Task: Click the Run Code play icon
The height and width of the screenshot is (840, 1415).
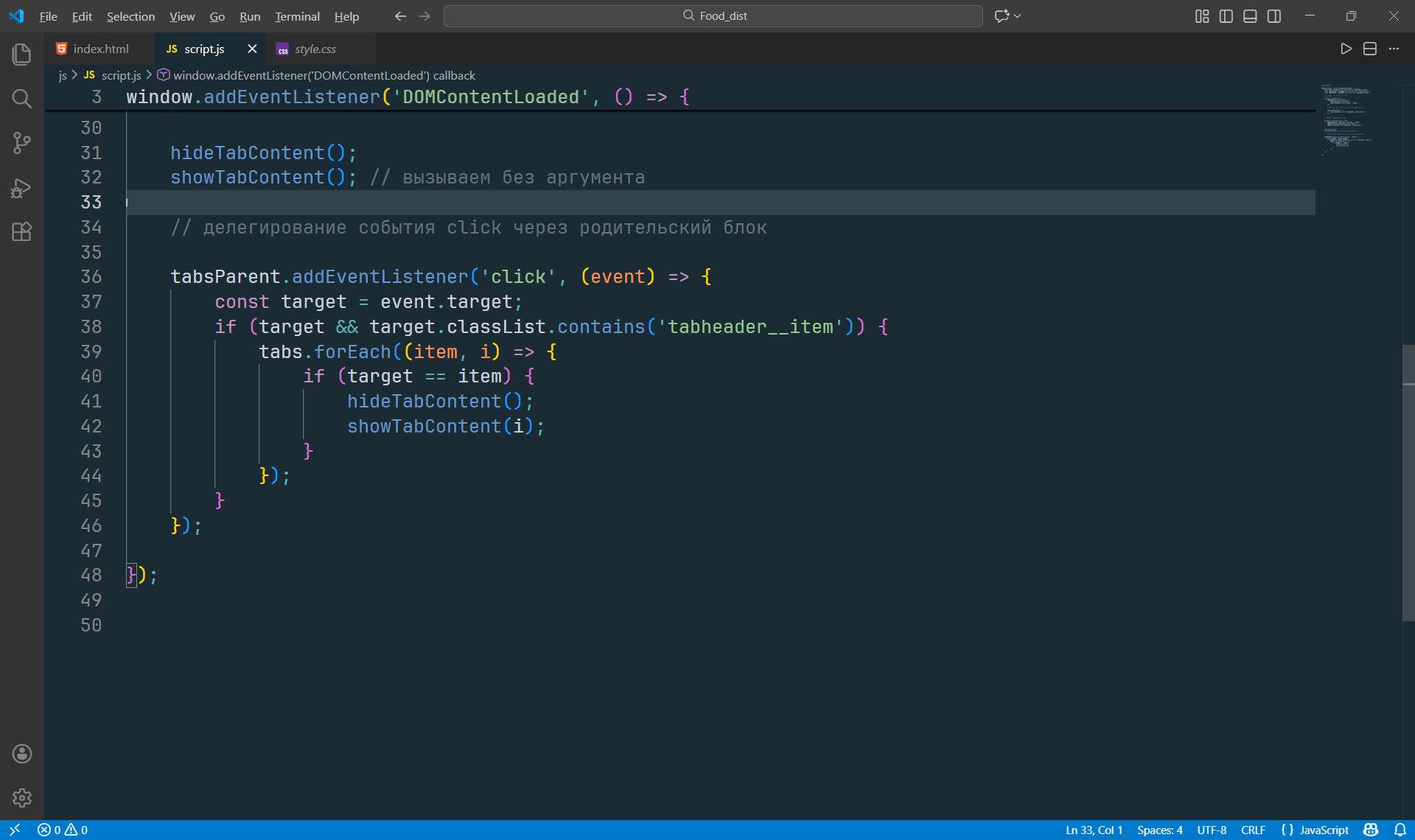Action: [1346, 49]
